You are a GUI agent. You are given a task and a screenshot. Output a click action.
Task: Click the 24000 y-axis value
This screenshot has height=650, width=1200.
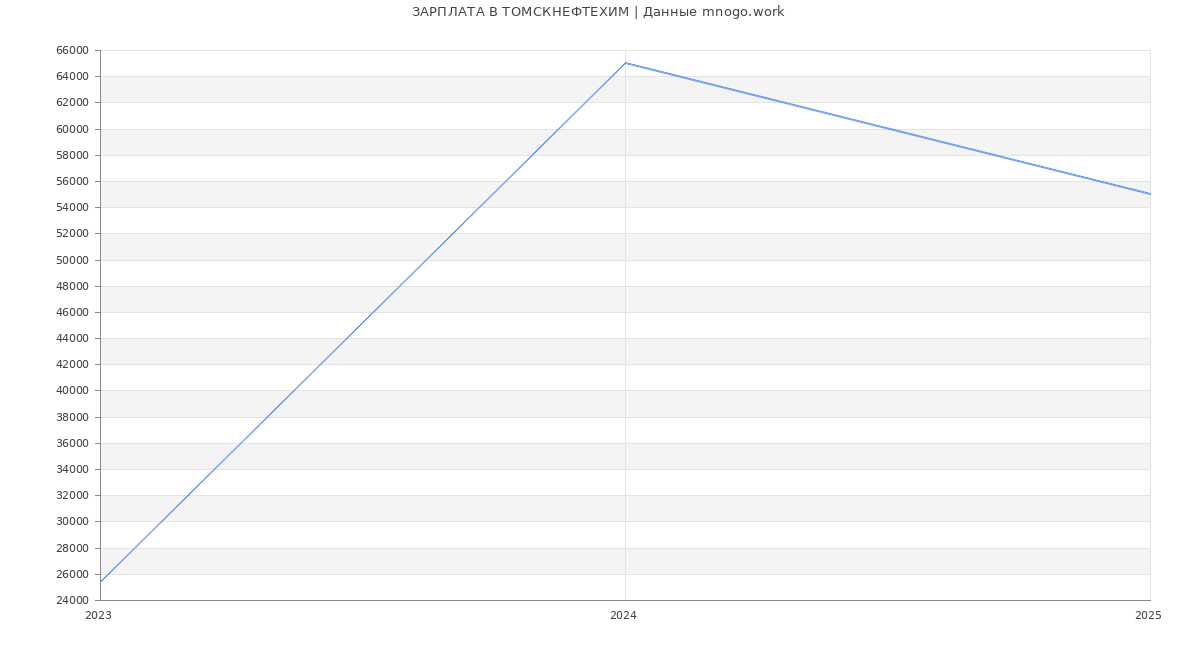pos(72,600)
